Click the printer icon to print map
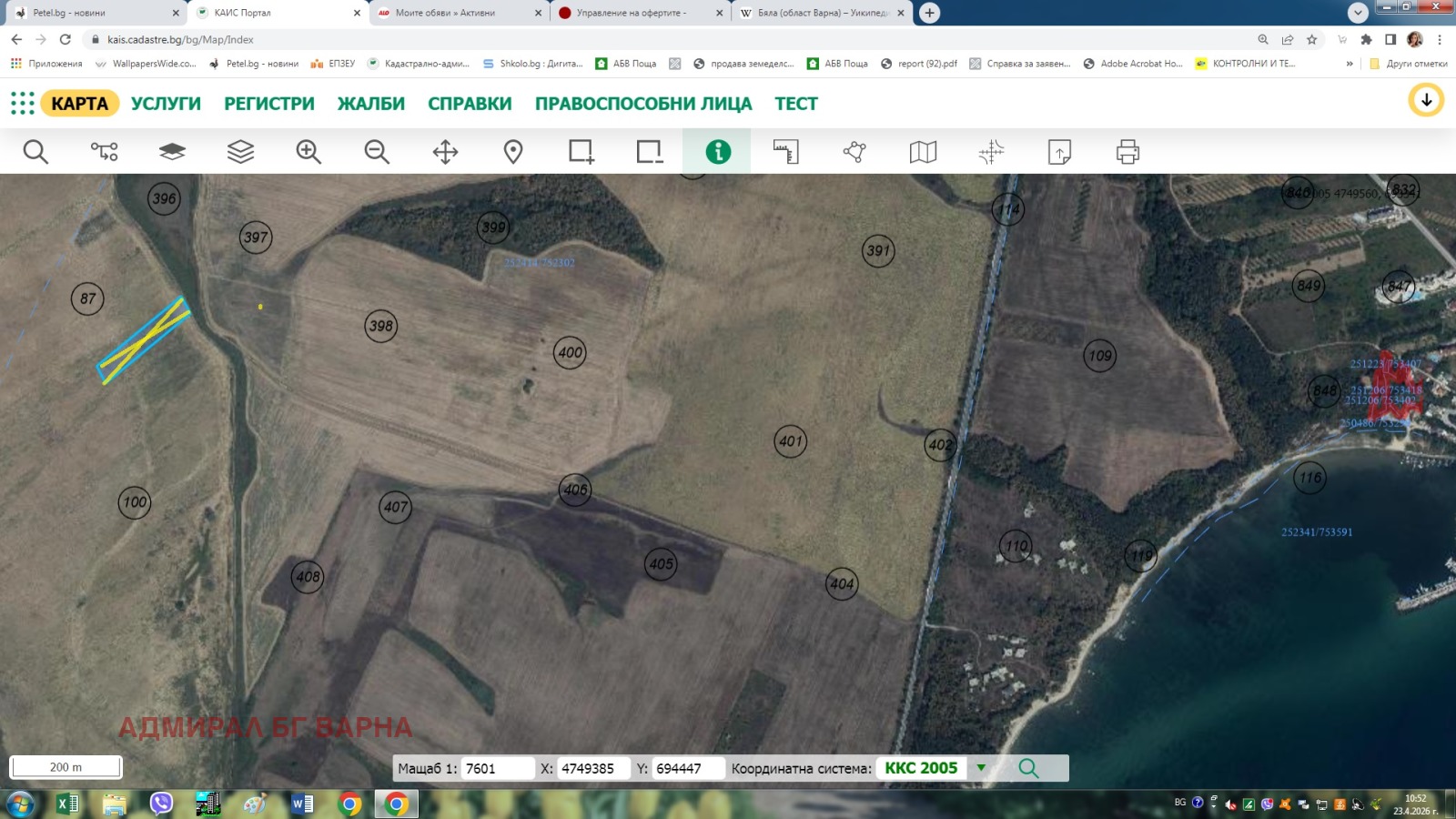Screen dimensions: 1456x819 1127,152
